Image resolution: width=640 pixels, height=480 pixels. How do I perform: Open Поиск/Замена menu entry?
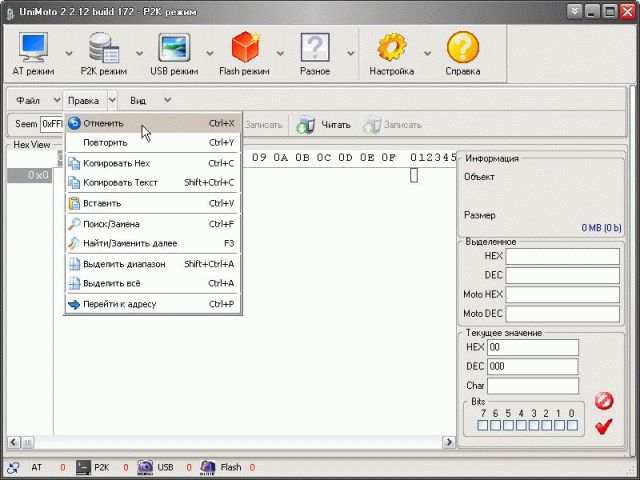tap(153, 224)
